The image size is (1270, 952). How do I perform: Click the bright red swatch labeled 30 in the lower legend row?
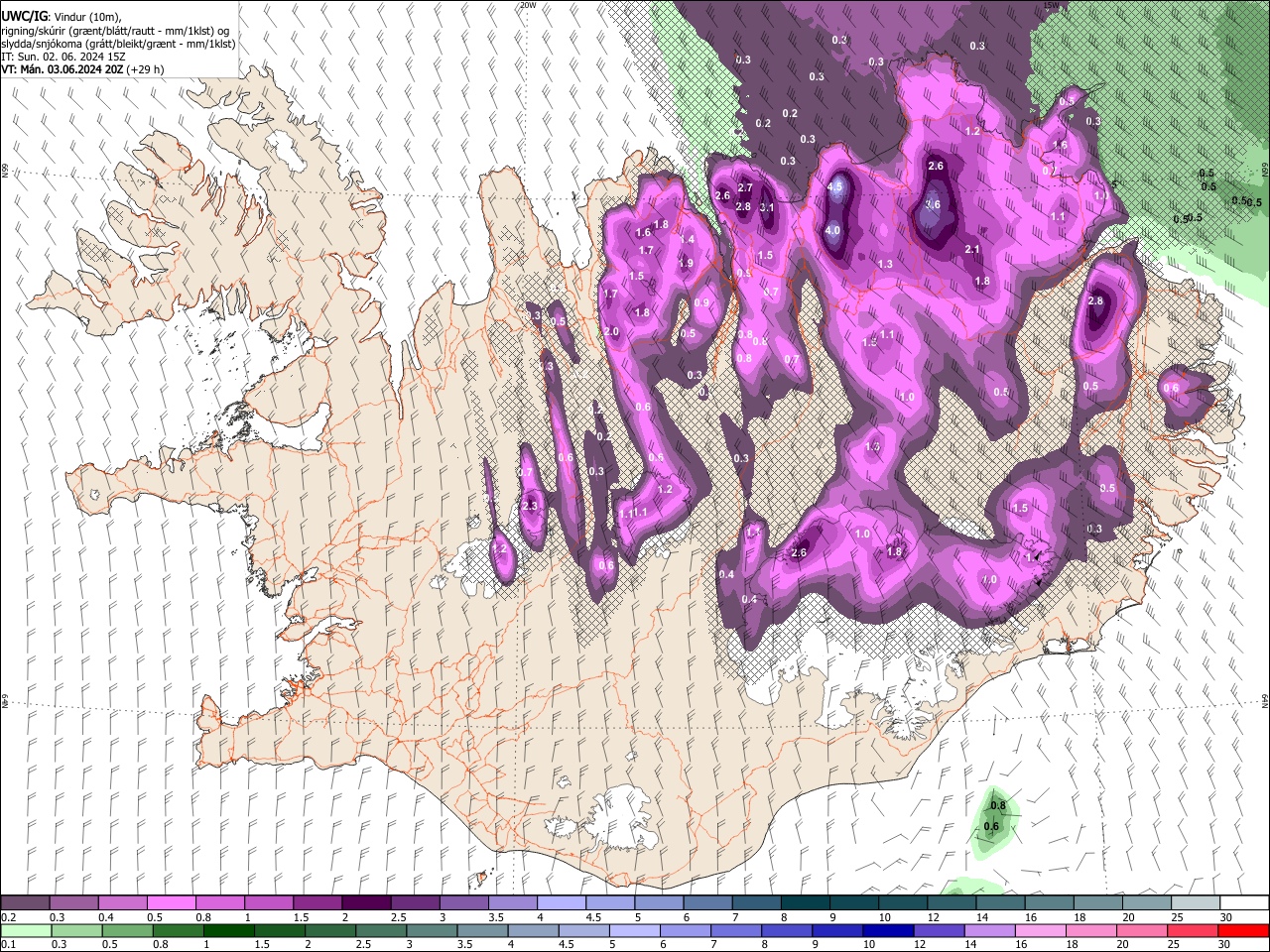click(1244, 930)
